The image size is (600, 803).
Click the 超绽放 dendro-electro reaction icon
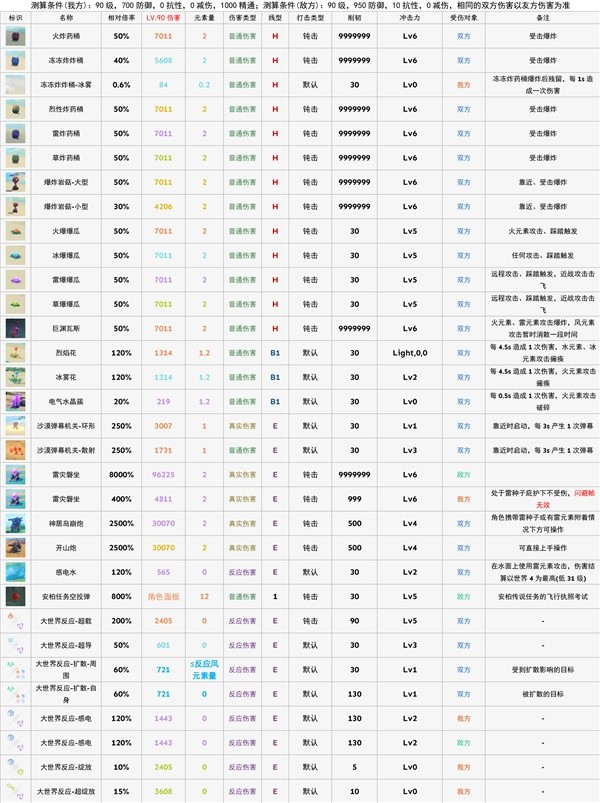pyautogui.click(x=15, y=791)
